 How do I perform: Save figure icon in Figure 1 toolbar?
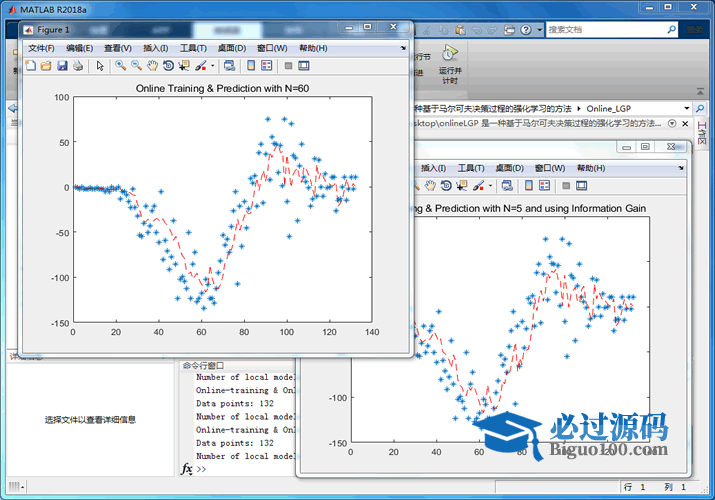click(62, 66)
